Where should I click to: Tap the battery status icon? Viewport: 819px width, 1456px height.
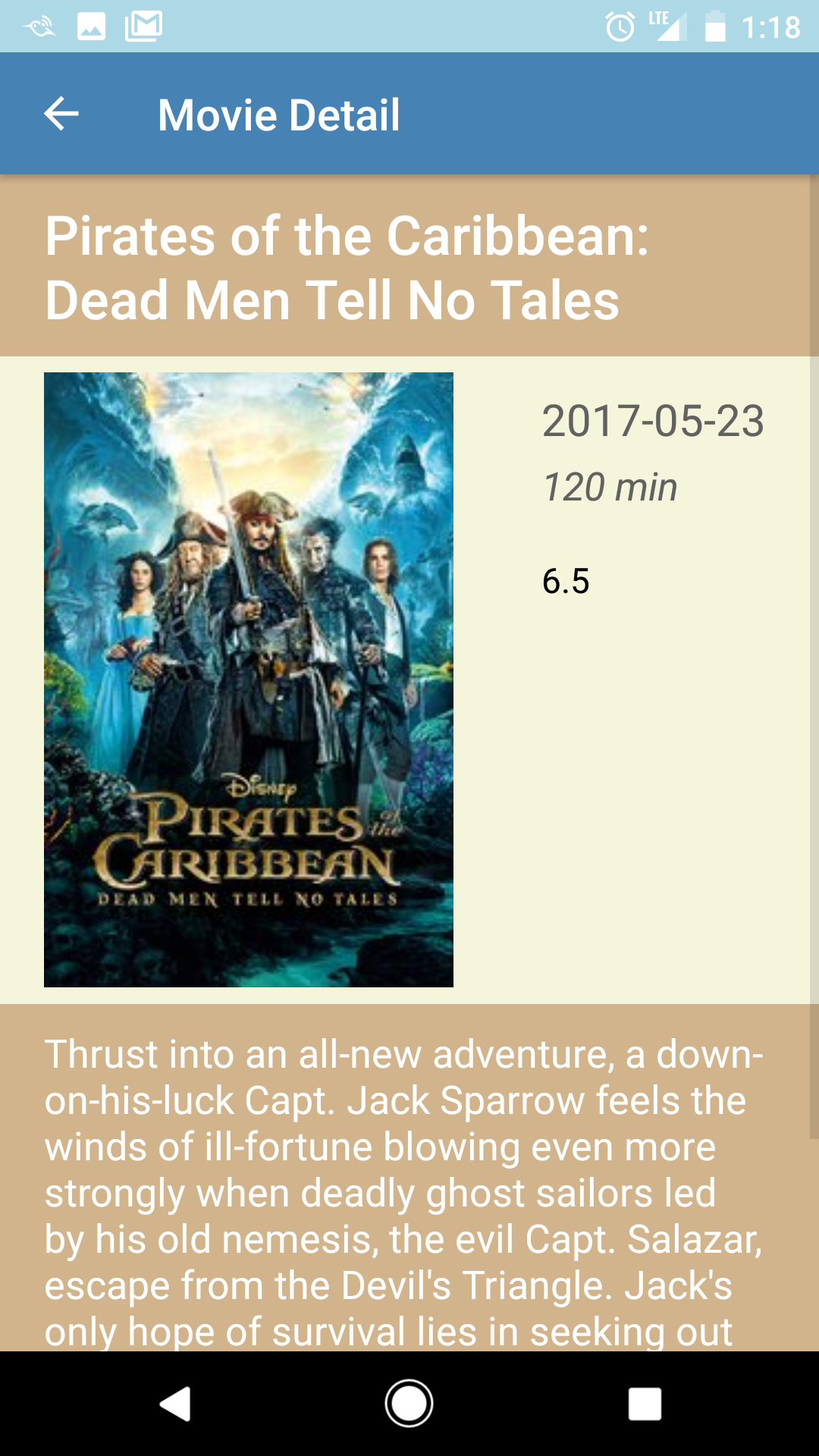click(x=715, y=27)
